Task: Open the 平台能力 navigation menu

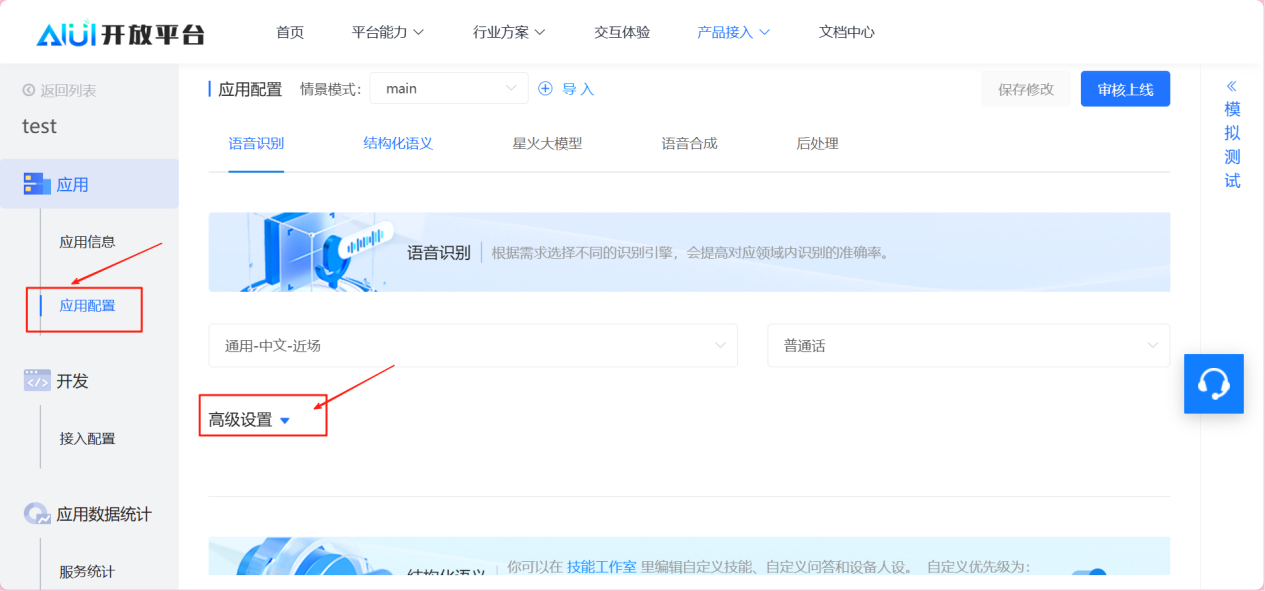Action: [x=388, y=32]
